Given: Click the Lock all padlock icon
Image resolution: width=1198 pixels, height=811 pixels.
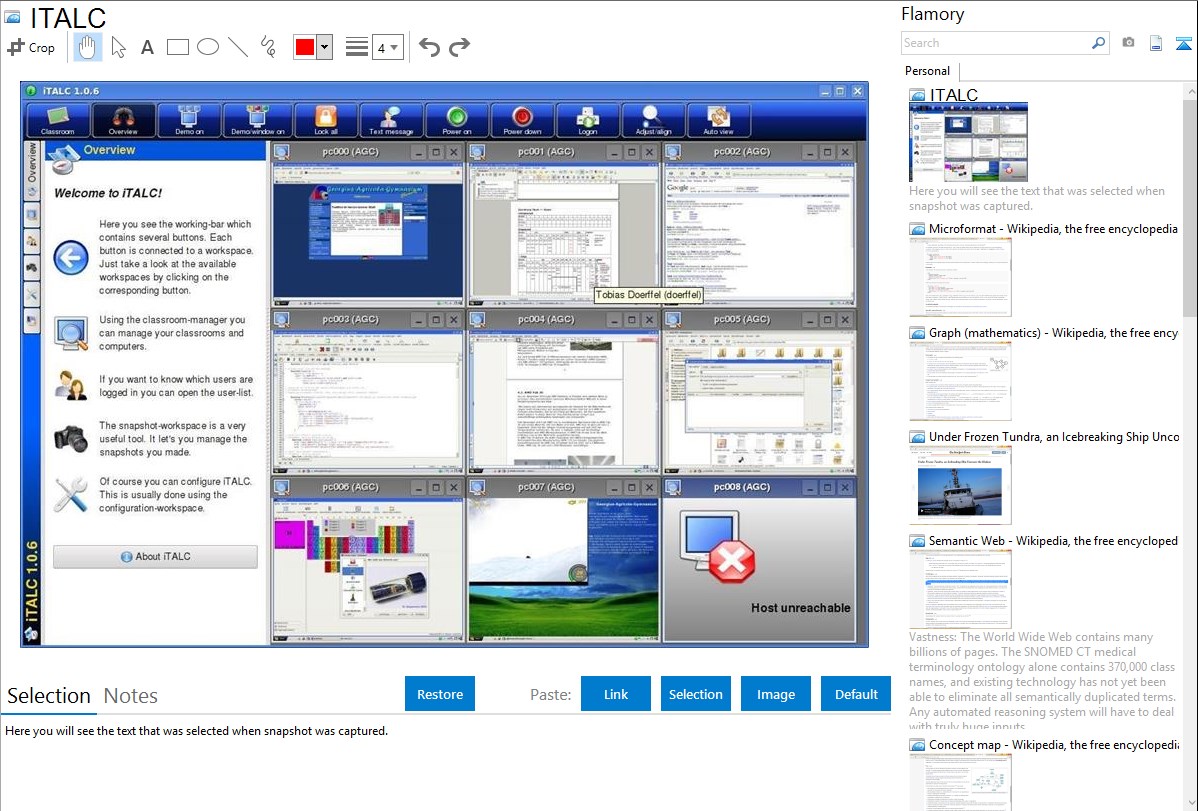Looking at the screenshot, I should [x=325, y=121].
